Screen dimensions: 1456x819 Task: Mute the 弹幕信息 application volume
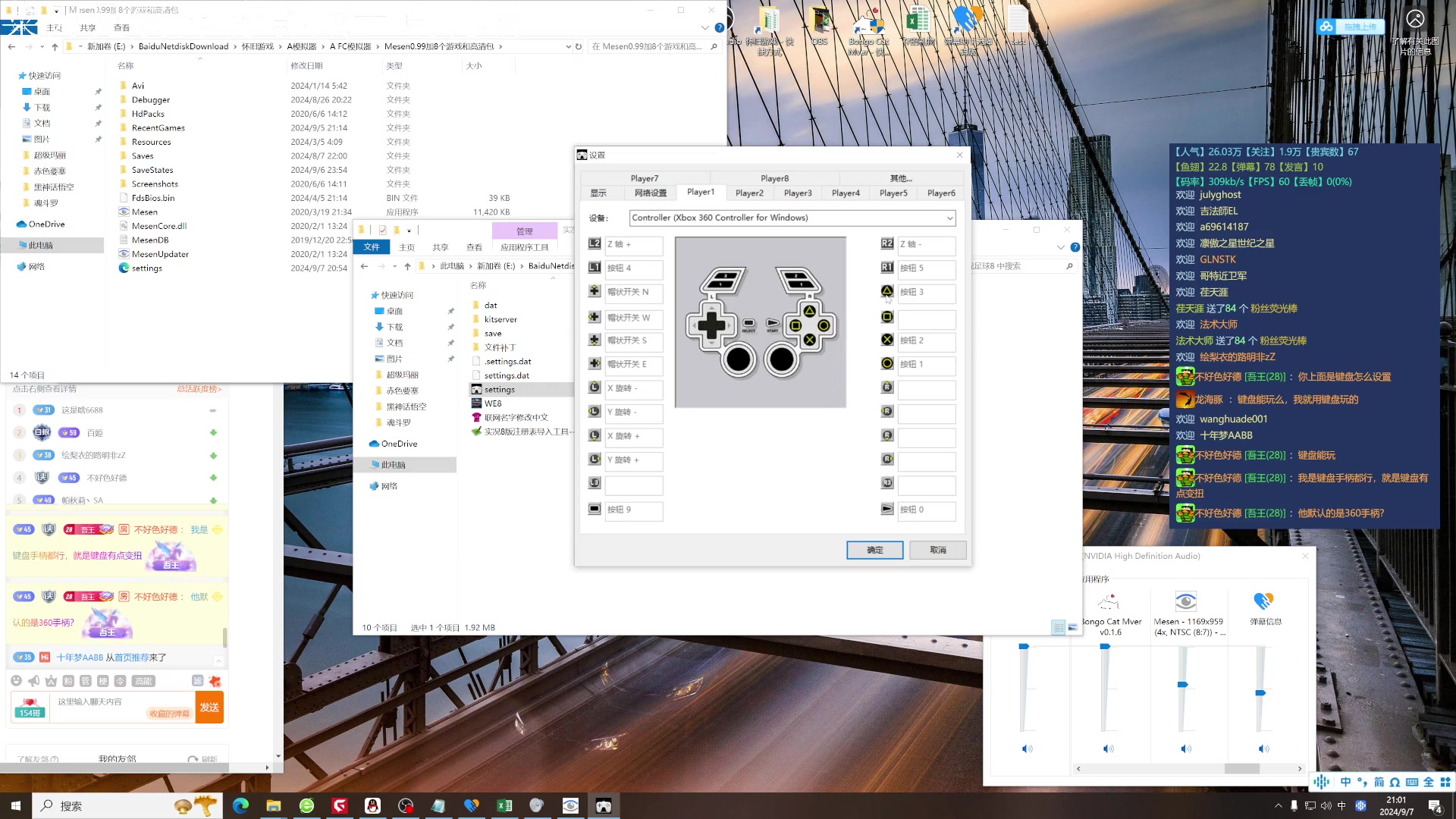(x=1263, y=748)
